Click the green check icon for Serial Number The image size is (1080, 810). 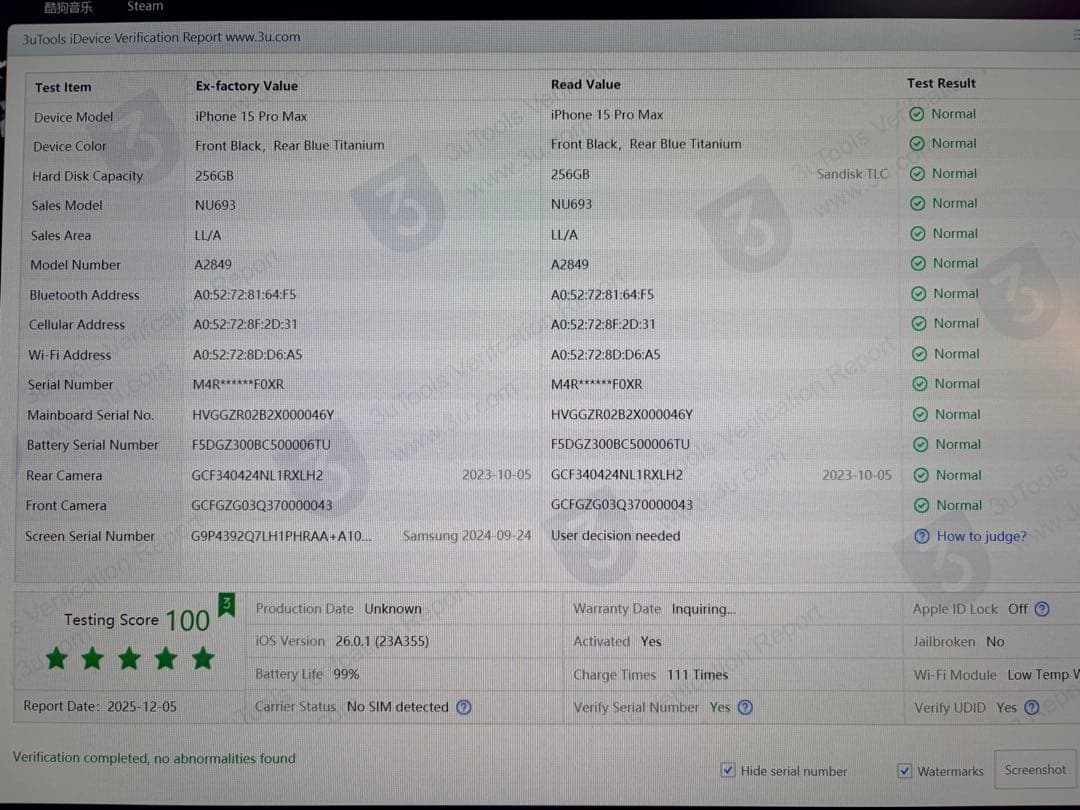pos(920,384)
